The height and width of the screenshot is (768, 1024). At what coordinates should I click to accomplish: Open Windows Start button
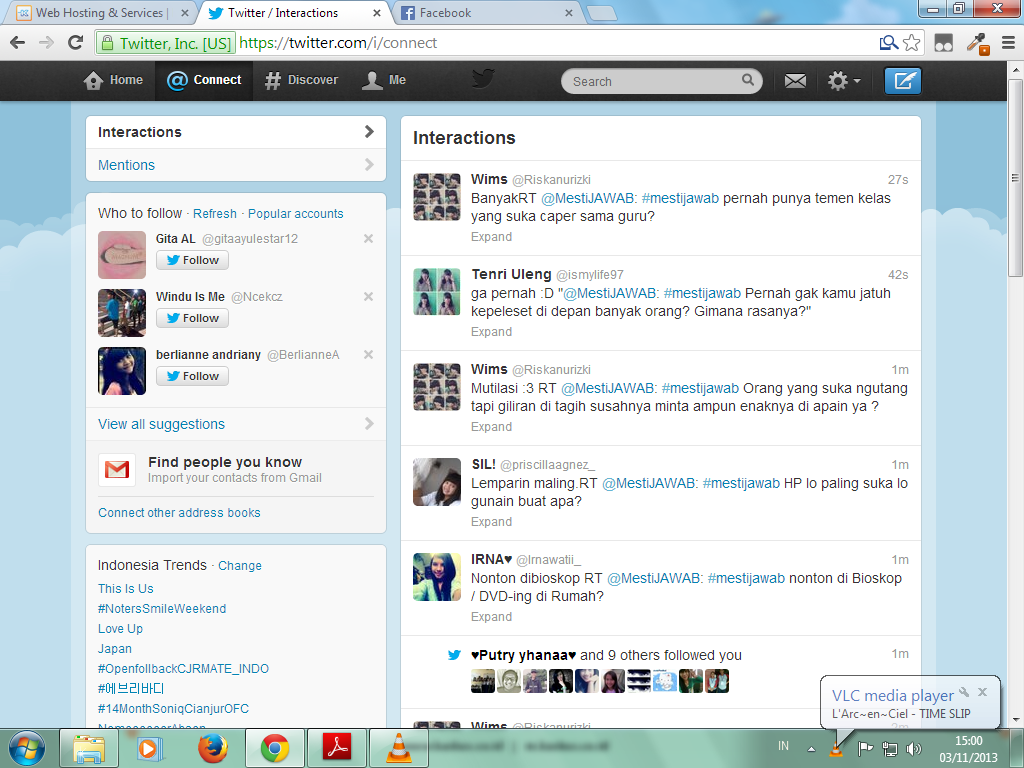click(27, 748)
